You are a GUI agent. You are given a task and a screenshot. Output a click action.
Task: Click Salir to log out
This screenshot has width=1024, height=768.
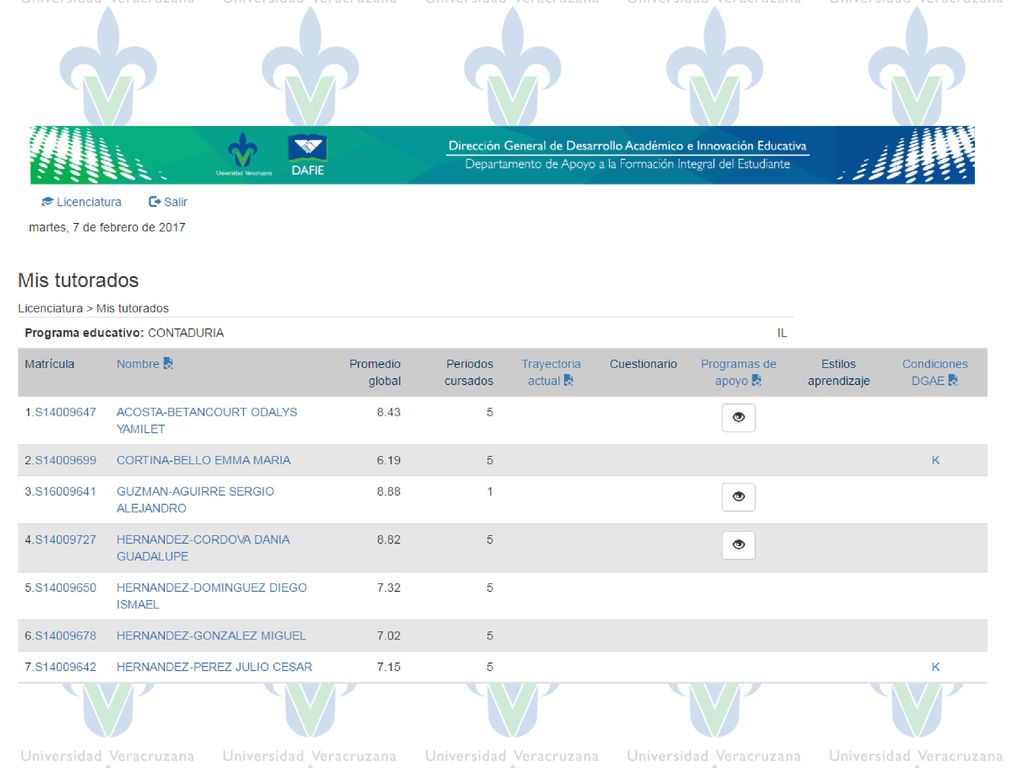(x=168, y=202)
